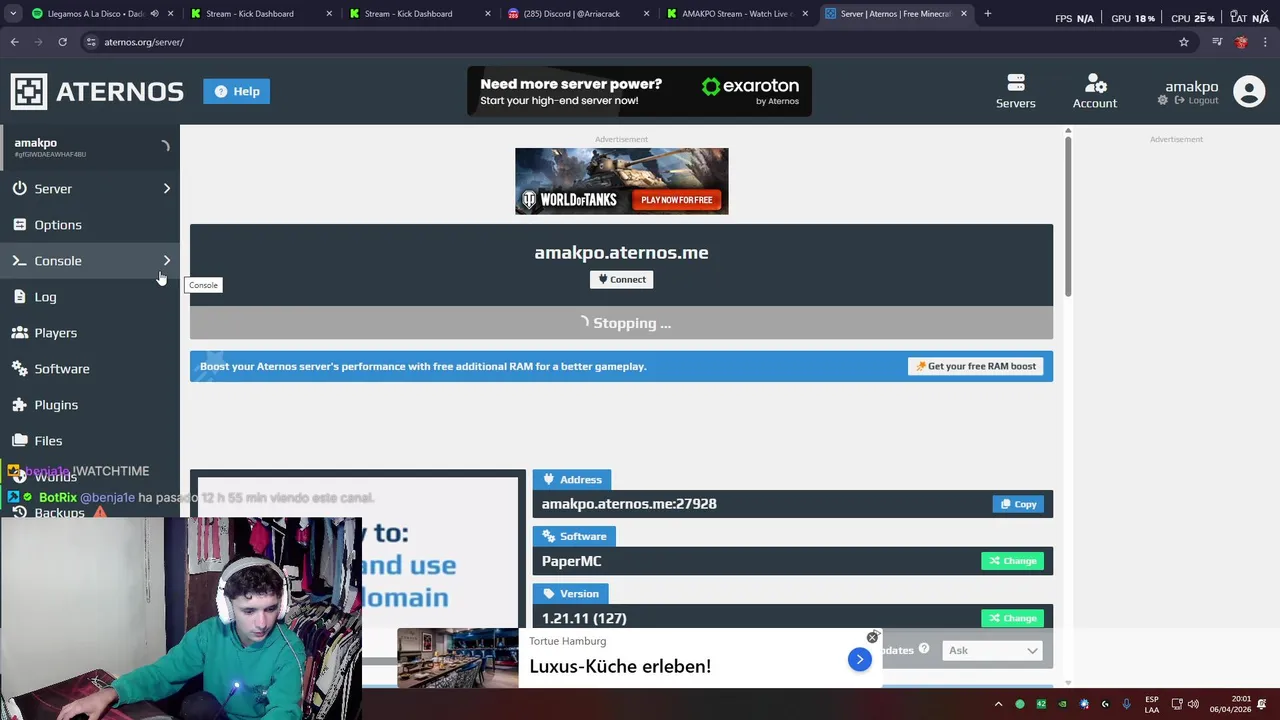1280x720 pixels.
Task: Click the green 42 tray icon
Action: pos(1041,704)
